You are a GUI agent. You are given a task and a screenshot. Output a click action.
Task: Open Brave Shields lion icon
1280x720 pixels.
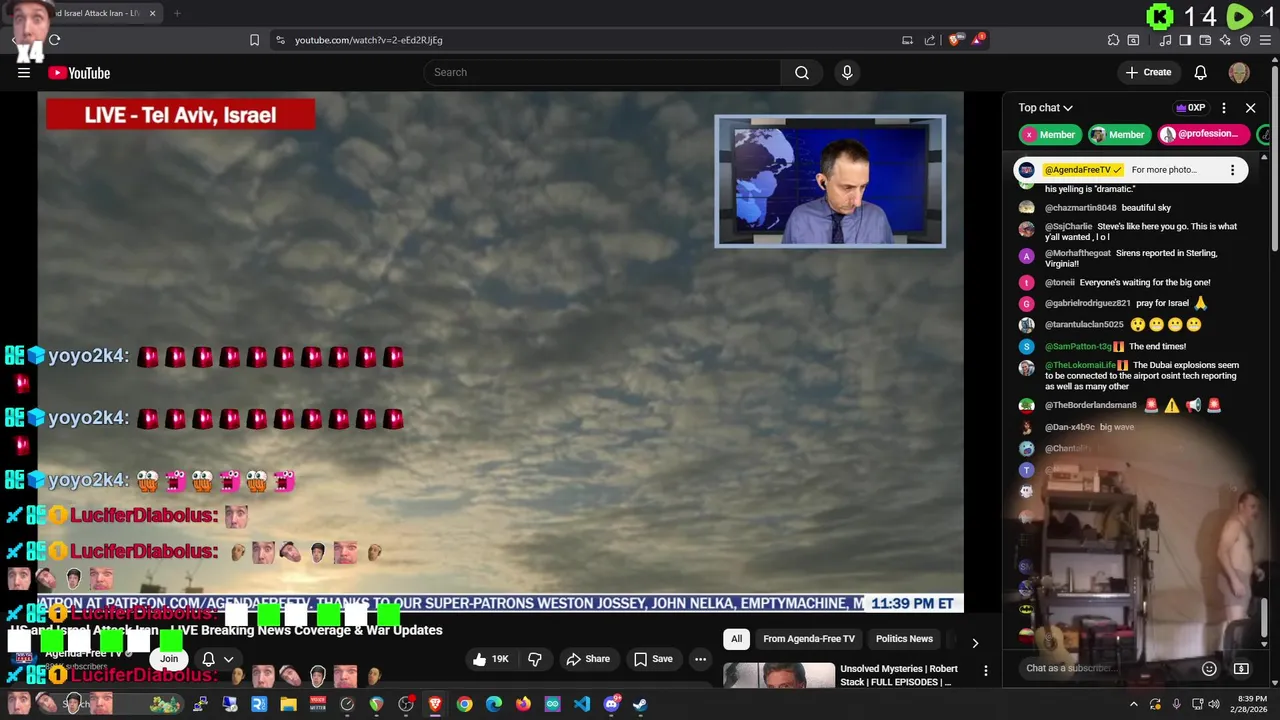point(955,40)
